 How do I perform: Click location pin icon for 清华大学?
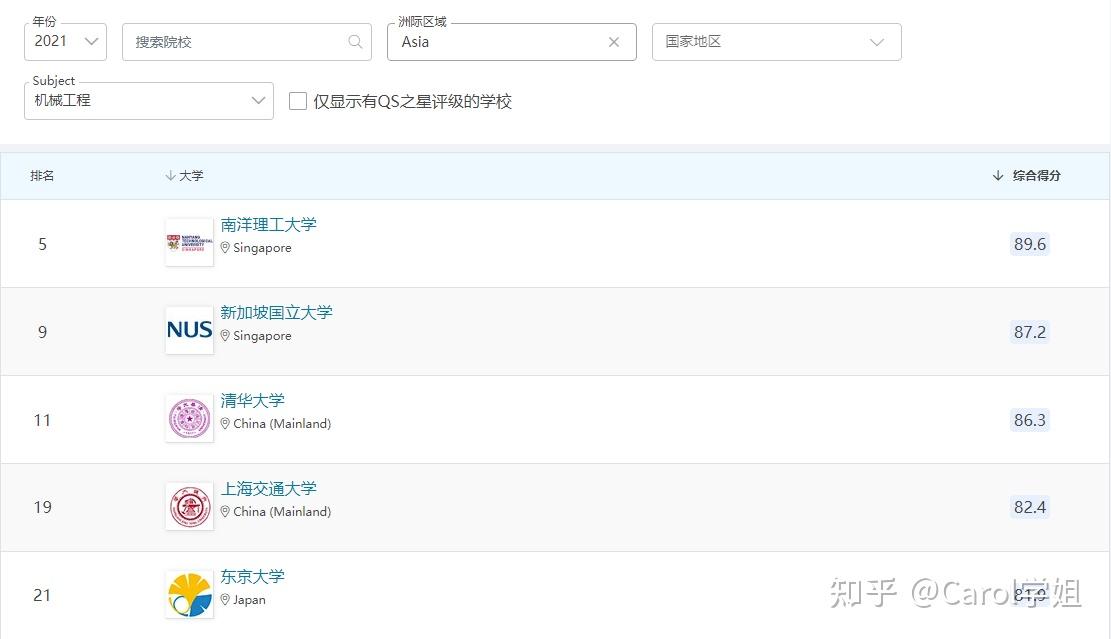tap(225, 423)
